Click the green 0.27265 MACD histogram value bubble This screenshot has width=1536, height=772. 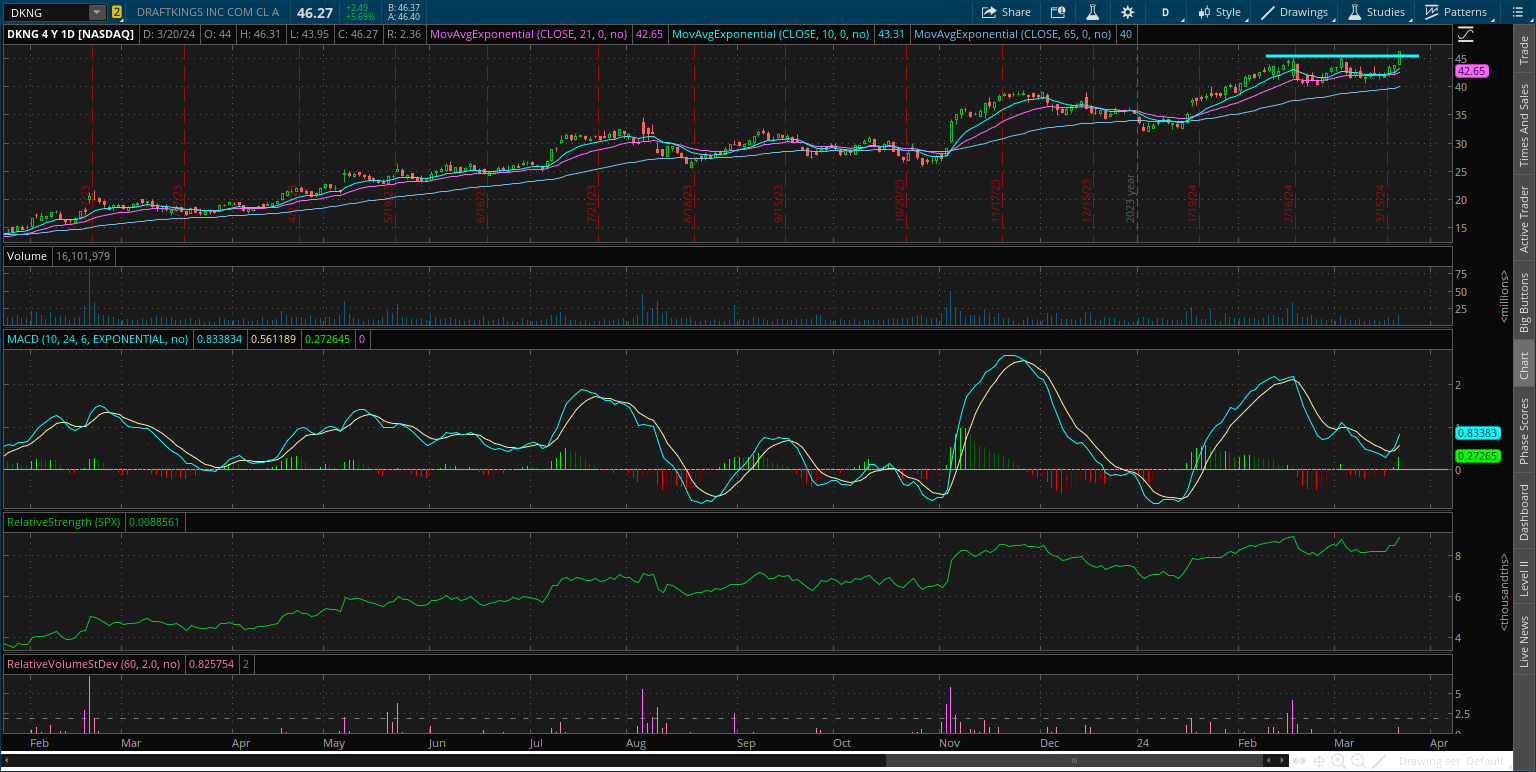coord(1476,455)
